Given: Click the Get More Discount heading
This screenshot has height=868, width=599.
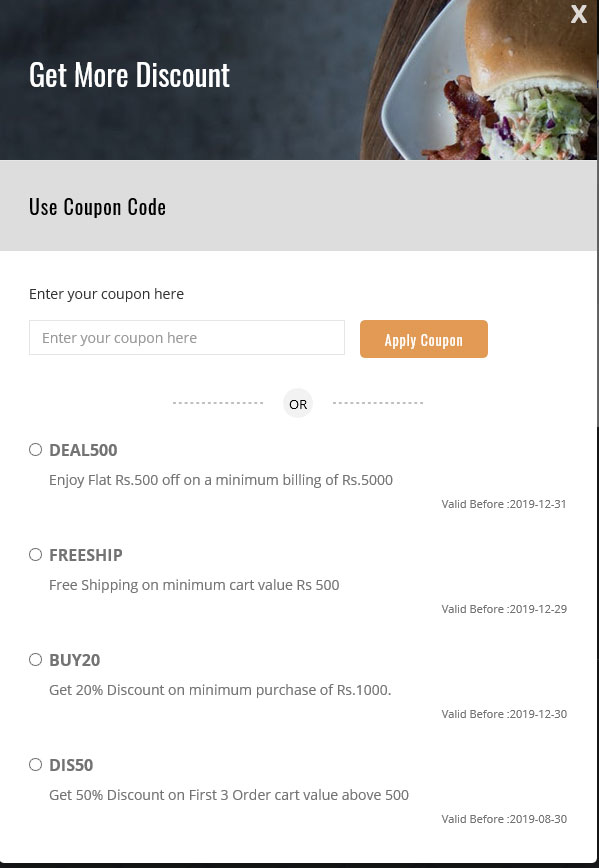Looking at the screenshot, I should [130, 75].
